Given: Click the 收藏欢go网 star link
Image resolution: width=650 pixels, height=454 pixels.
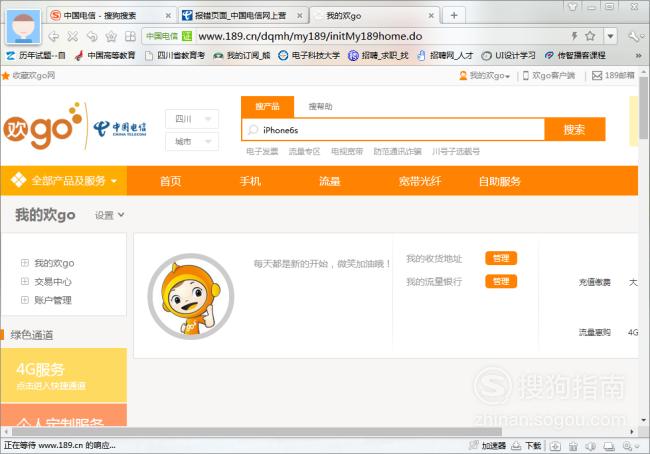Looking at the screenshot, I should point(28,75).
